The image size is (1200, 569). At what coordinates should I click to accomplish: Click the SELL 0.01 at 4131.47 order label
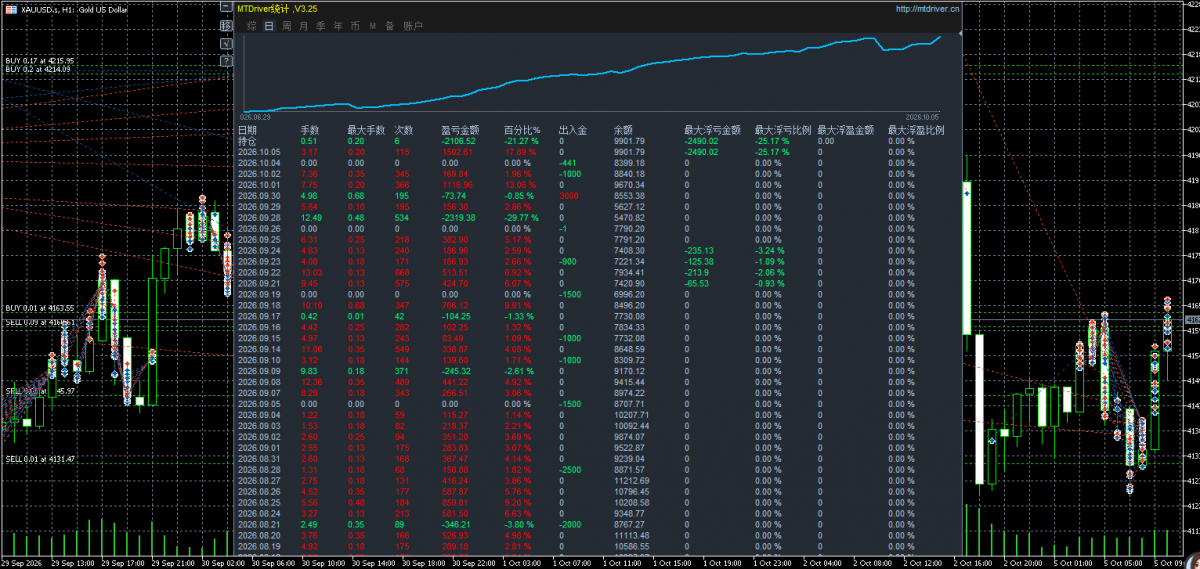click(x=39, y=459)
